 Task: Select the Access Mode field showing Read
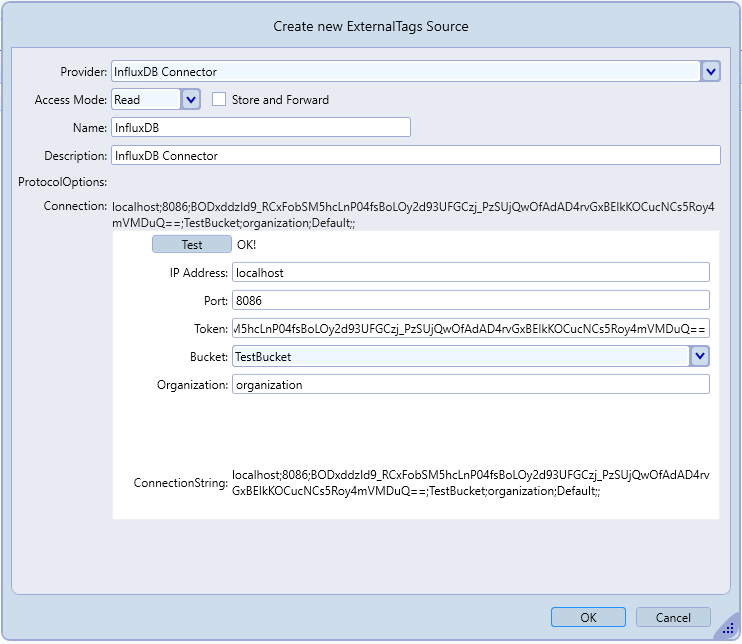point(145,99)
